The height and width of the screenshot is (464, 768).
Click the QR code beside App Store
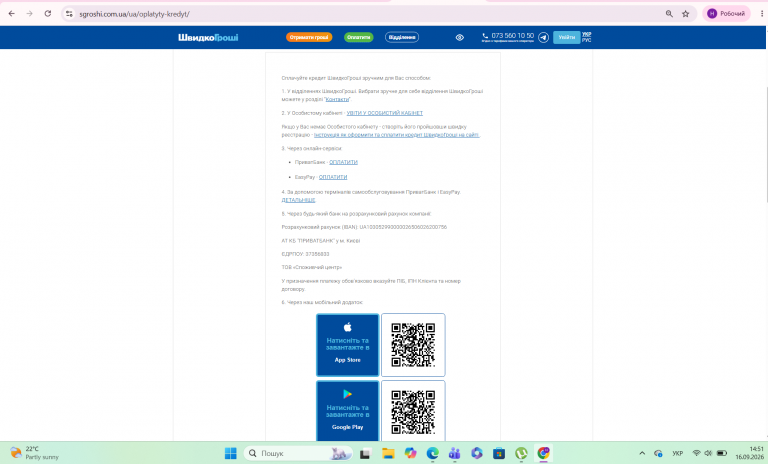click(x=413, y=345)
